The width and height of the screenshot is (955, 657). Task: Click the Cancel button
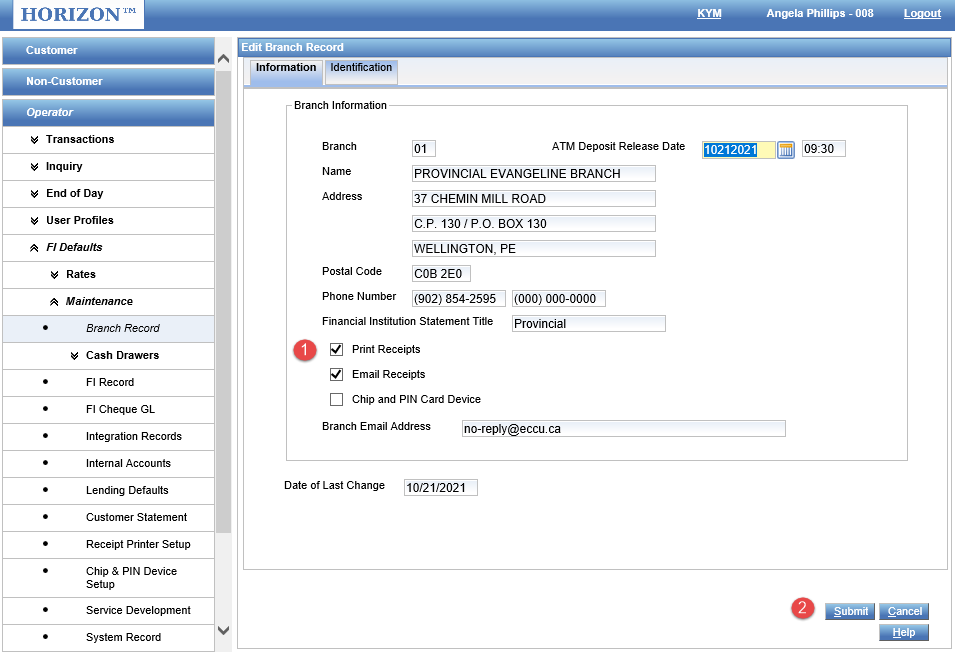(x=904, y=612)
